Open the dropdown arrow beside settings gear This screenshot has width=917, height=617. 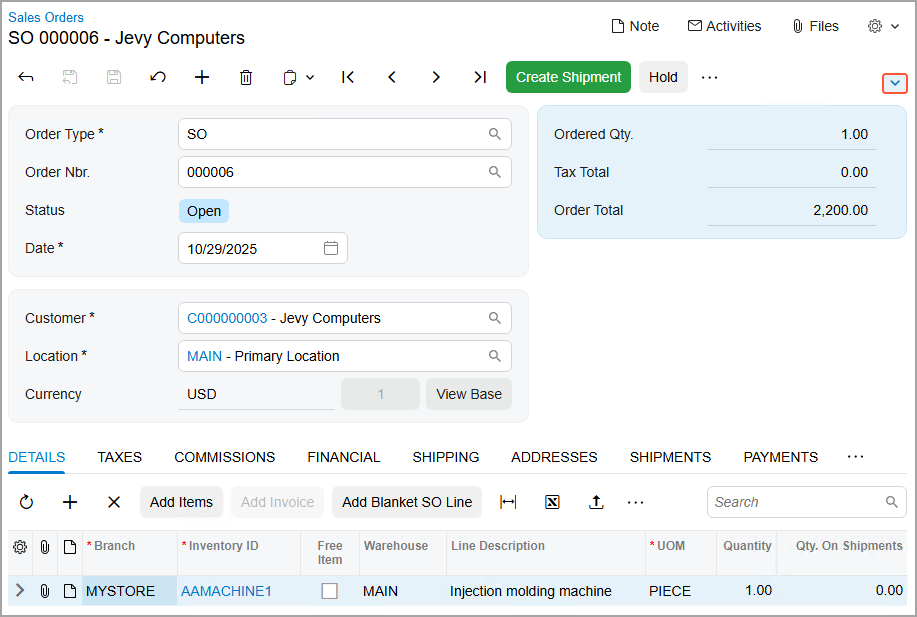pos(895,26)
